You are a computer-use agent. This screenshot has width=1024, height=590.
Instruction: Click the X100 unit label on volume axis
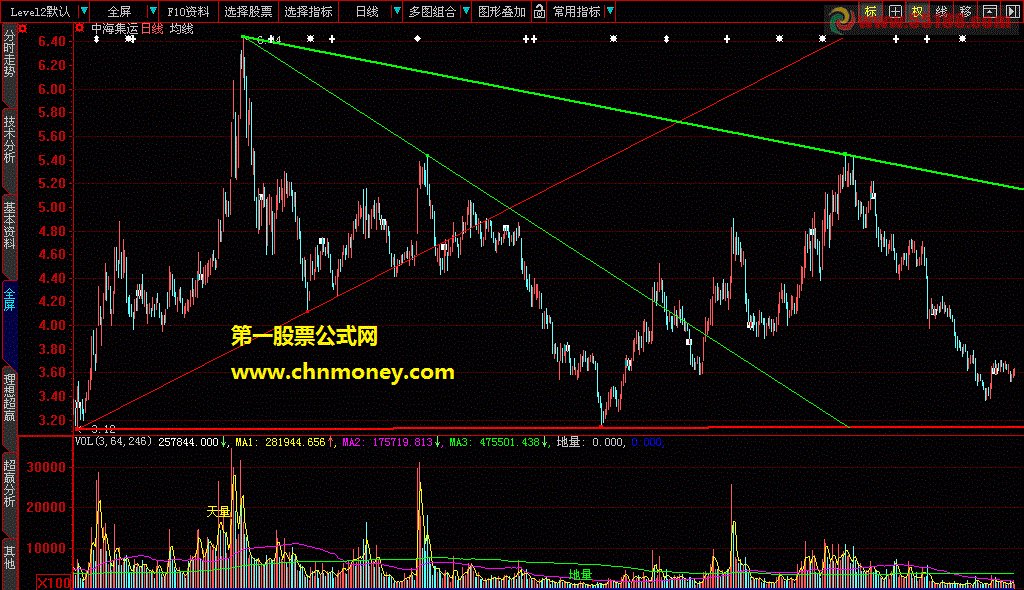[54, 582]
